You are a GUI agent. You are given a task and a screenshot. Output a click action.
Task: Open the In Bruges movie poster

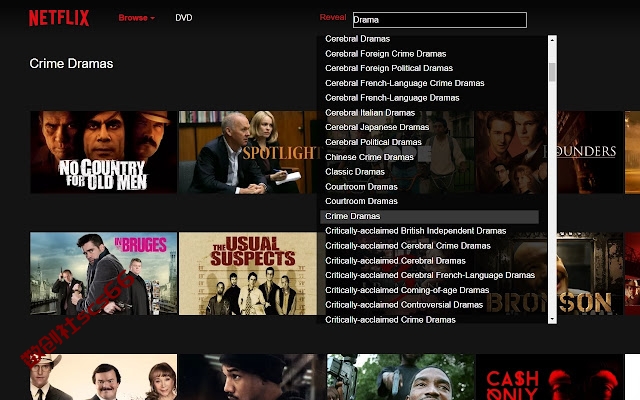pyautogui.click(x=104, y=273)
